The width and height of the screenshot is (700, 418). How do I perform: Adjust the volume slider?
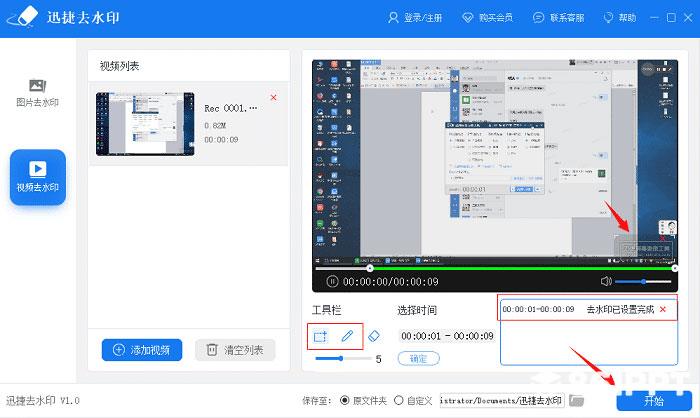[x=643, y=281]
